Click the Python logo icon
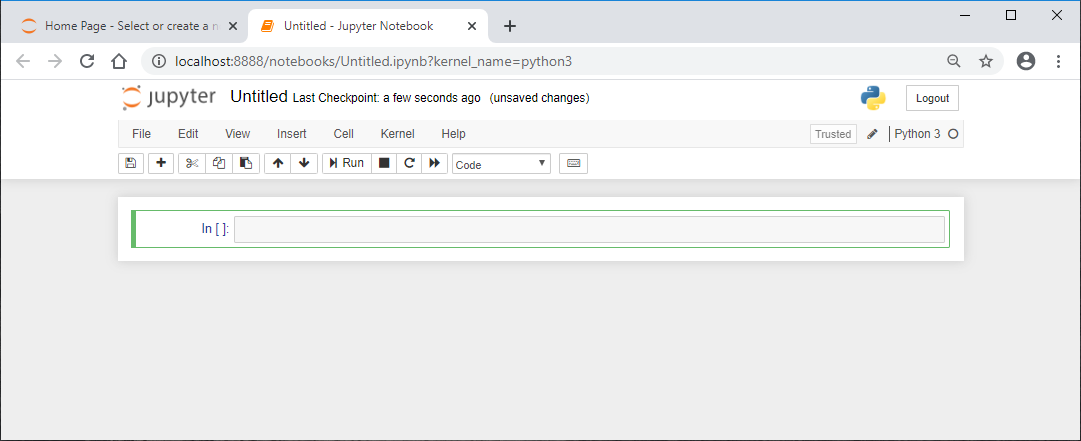 tap(873, 98)
